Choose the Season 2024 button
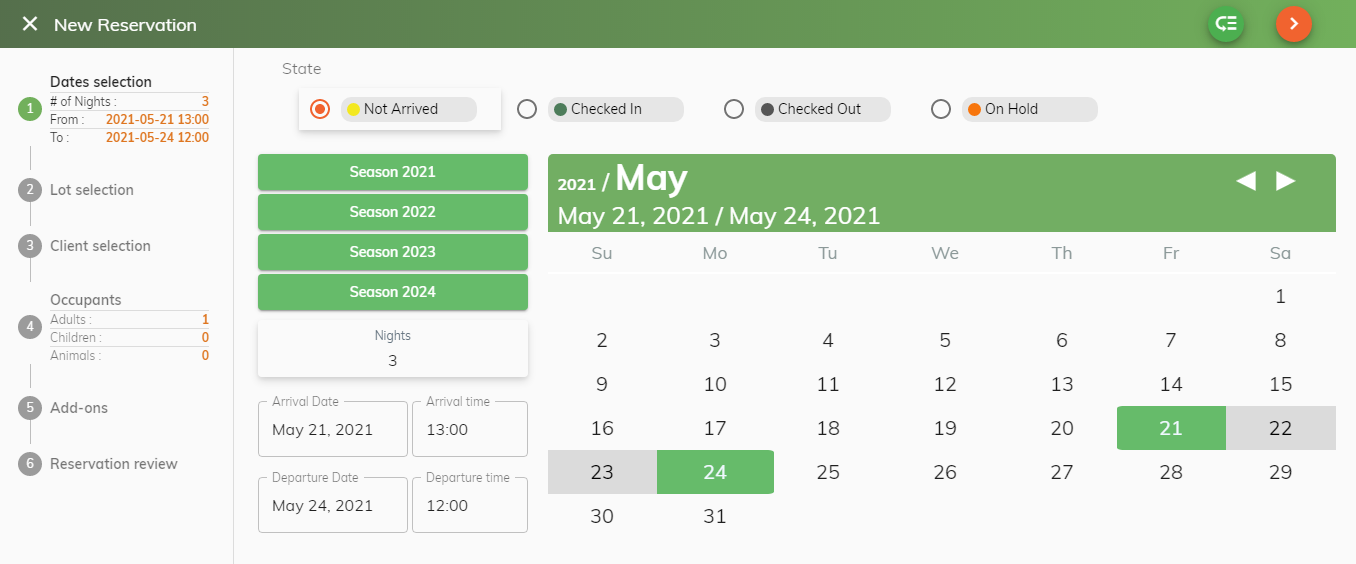Screen dimensions: 1356x564 click(x=393, y=292)
